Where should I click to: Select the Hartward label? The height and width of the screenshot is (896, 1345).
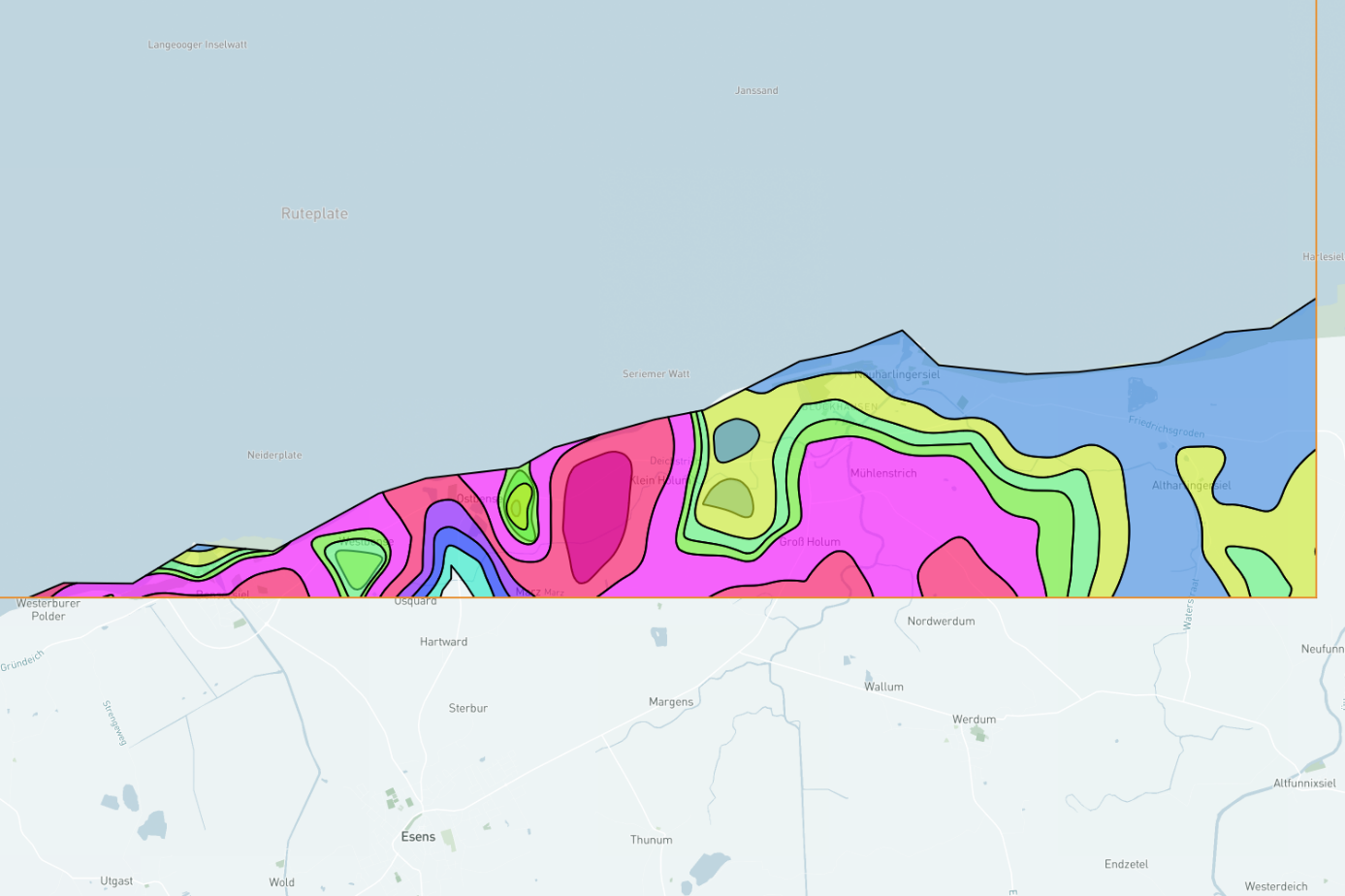[x=443, y=642]
